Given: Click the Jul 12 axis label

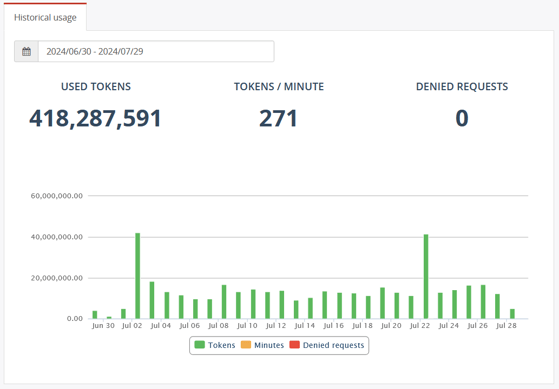Looking at the screenshot, I should (276, 326).
